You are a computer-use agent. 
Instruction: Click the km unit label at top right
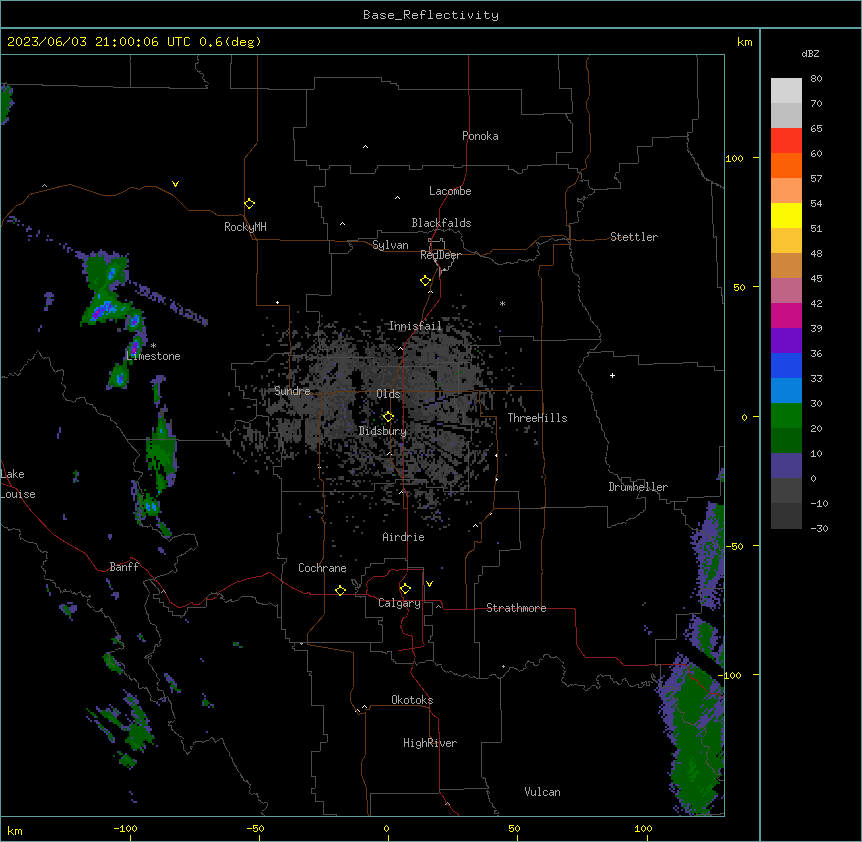pos(745,42)
